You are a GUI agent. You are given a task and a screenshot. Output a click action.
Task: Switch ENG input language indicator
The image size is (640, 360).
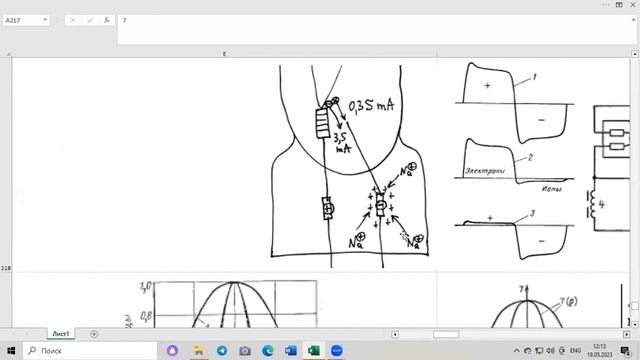[576, 351]
